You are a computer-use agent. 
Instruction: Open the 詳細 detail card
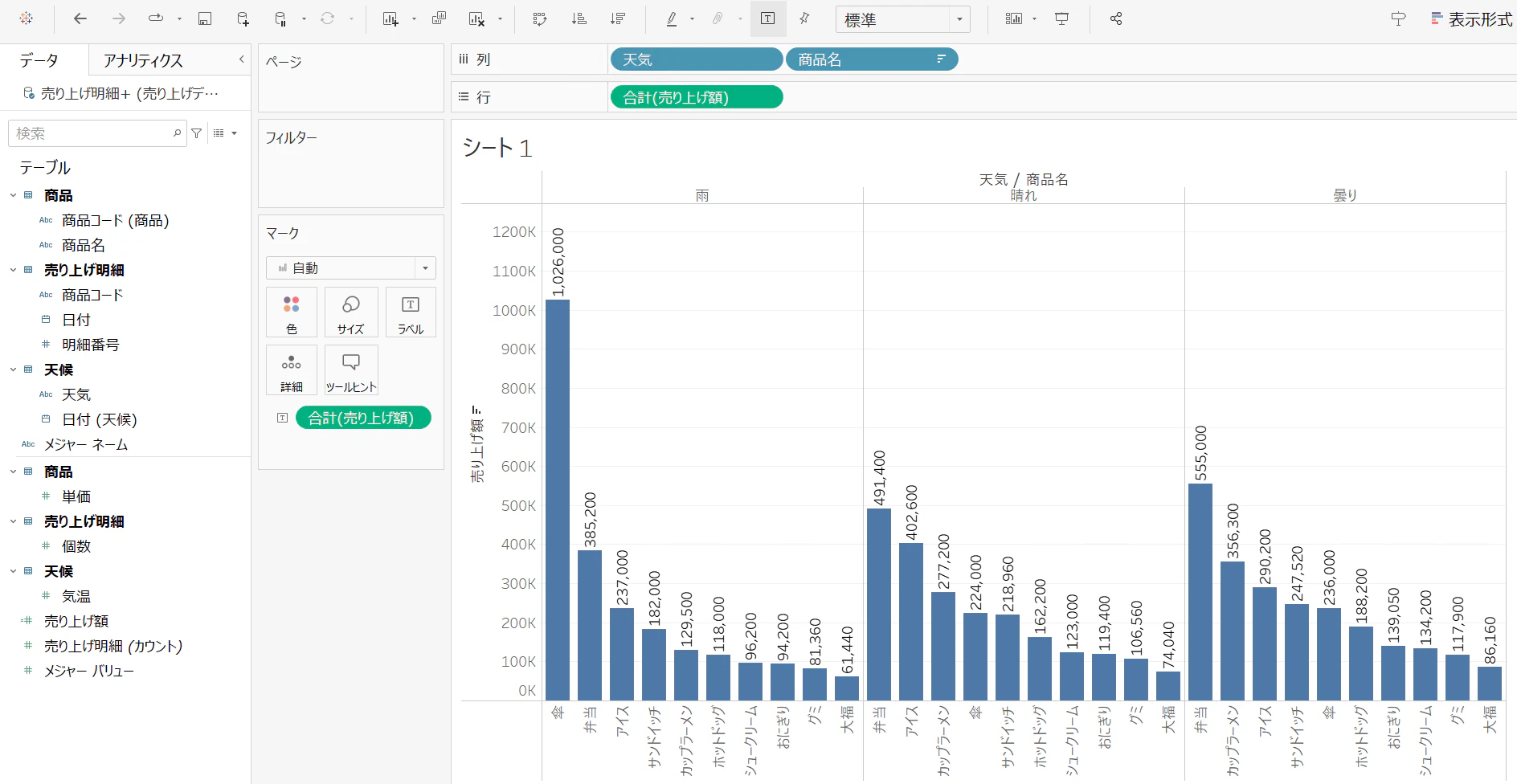tap(292, 370)
